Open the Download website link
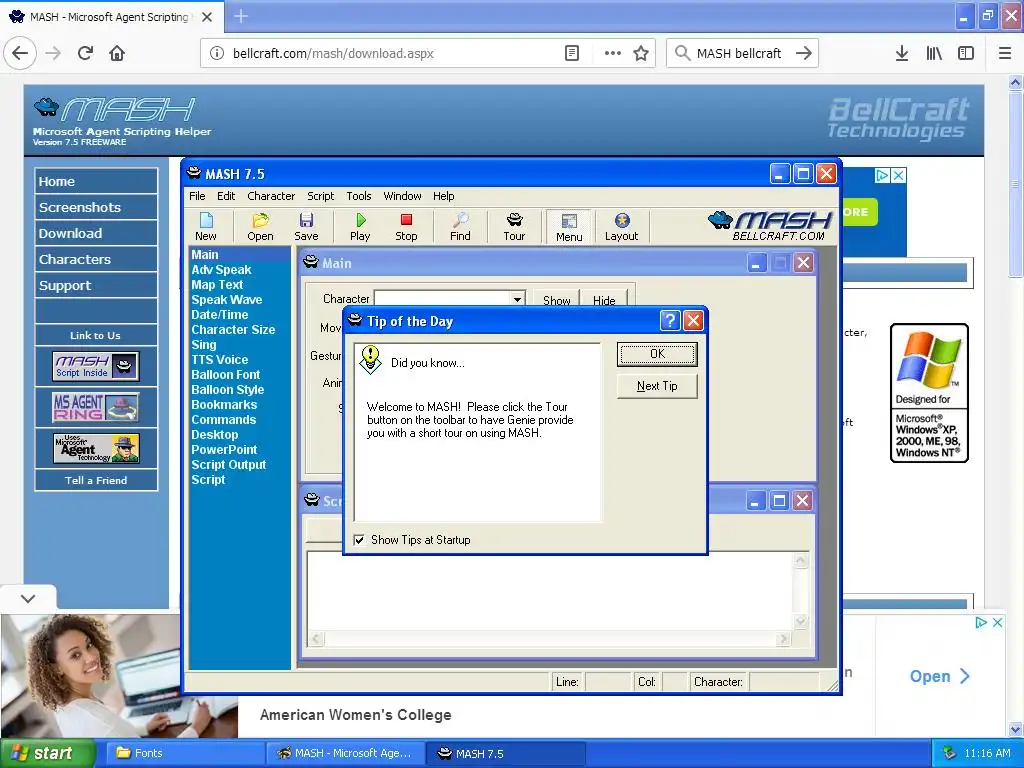The image size is (1024, 768). tap(96, 233)
